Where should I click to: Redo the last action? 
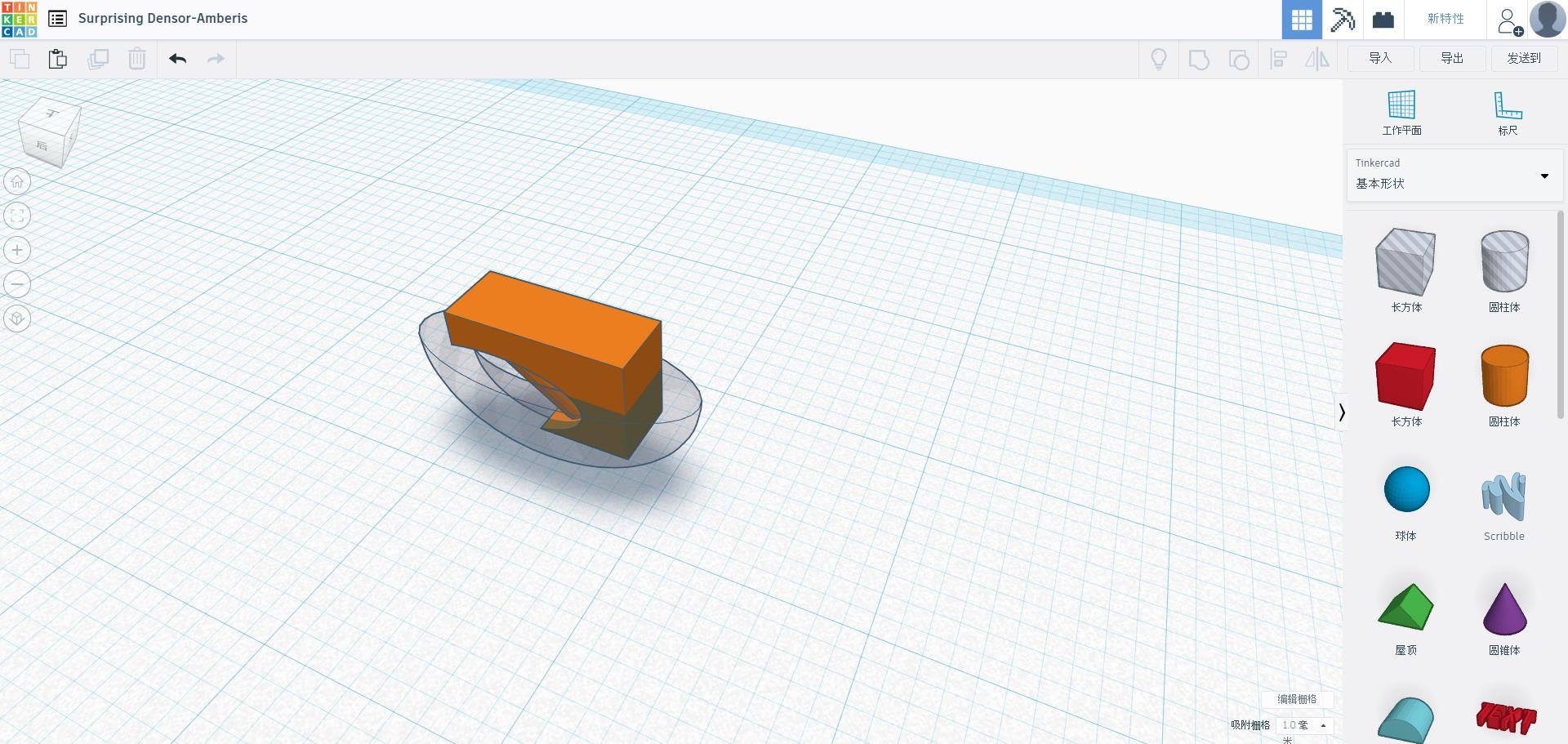click(x=216, y=59)
